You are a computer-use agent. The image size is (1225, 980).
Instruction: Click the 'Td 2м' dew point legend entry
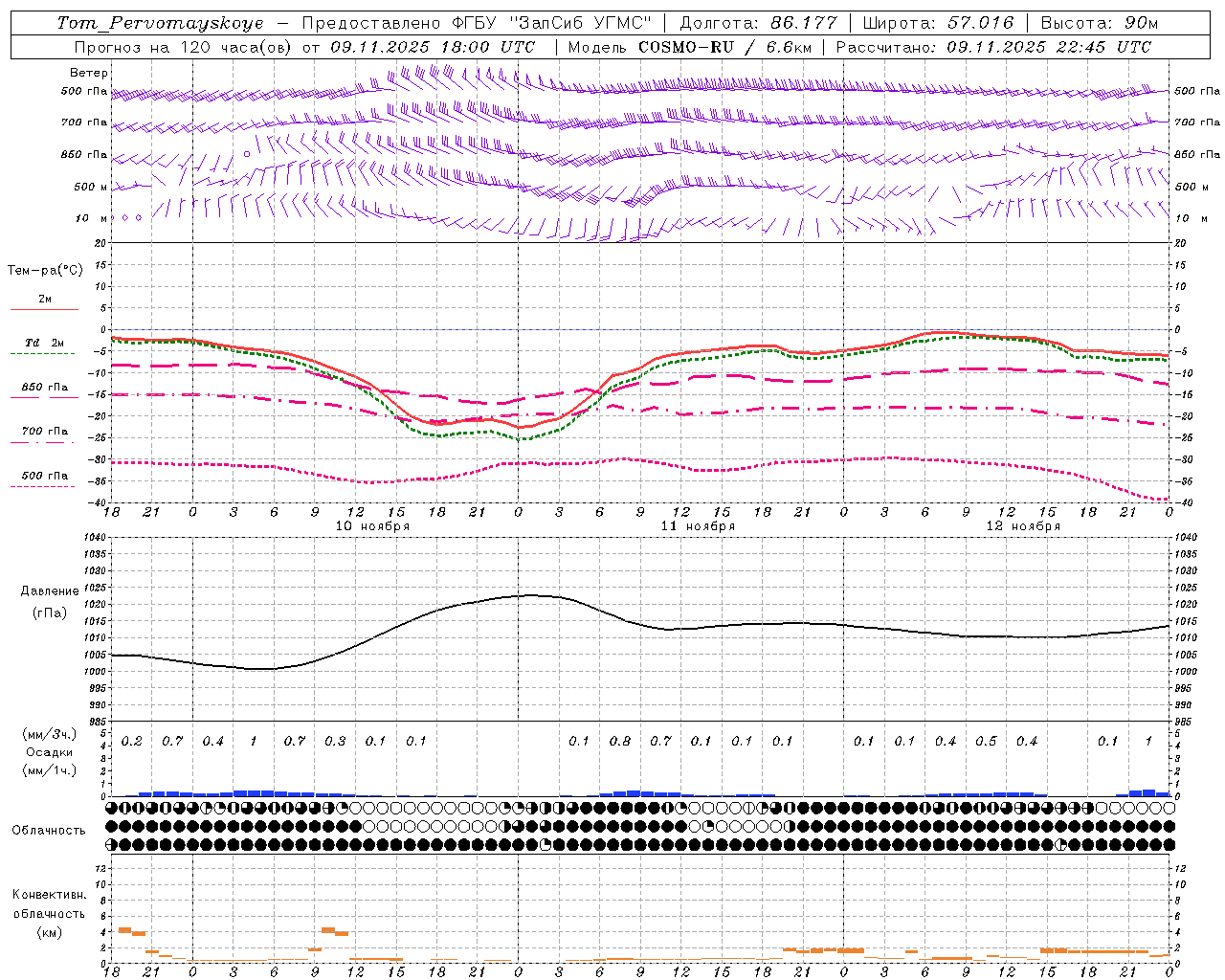point(44,343)
